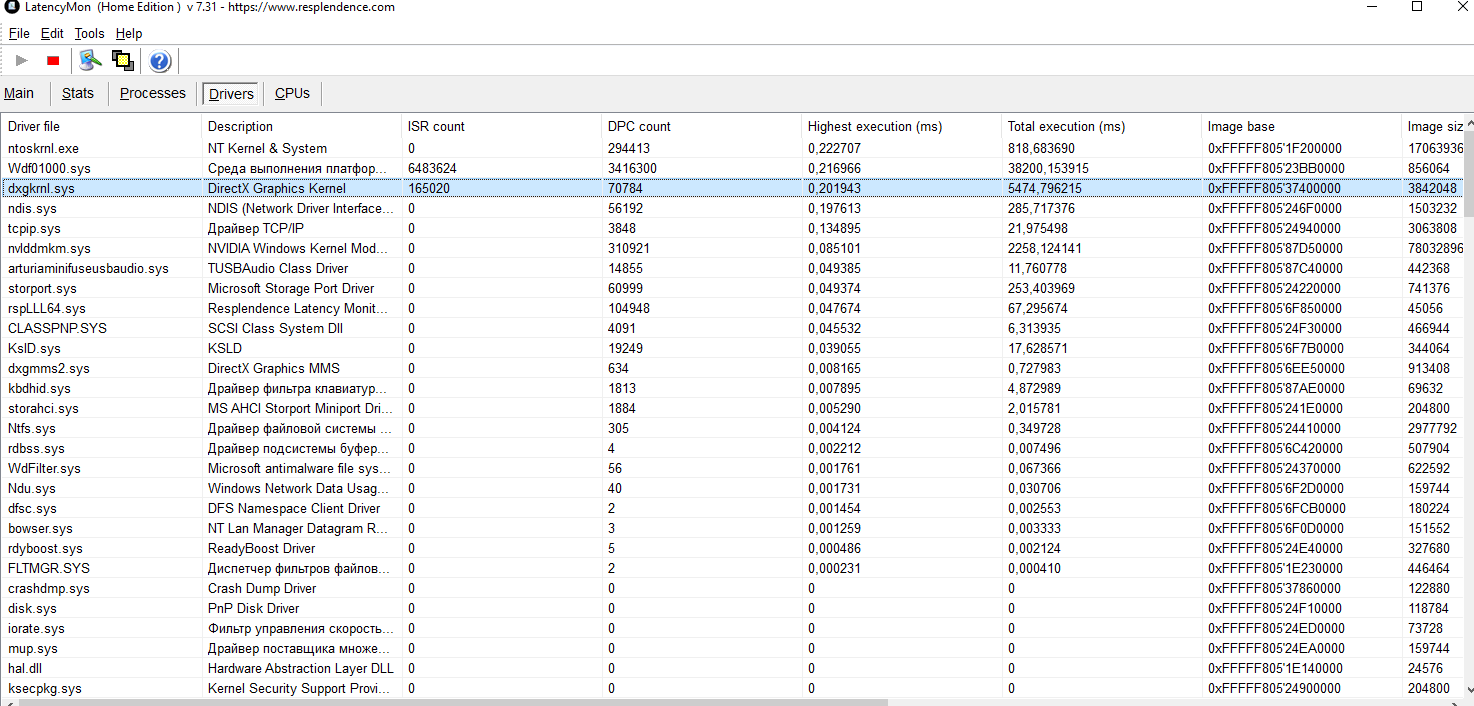Screen dimensions: 1474x706
Task: Select arturiaminifuseusbaudio.sys row
Action: (732, 268)
